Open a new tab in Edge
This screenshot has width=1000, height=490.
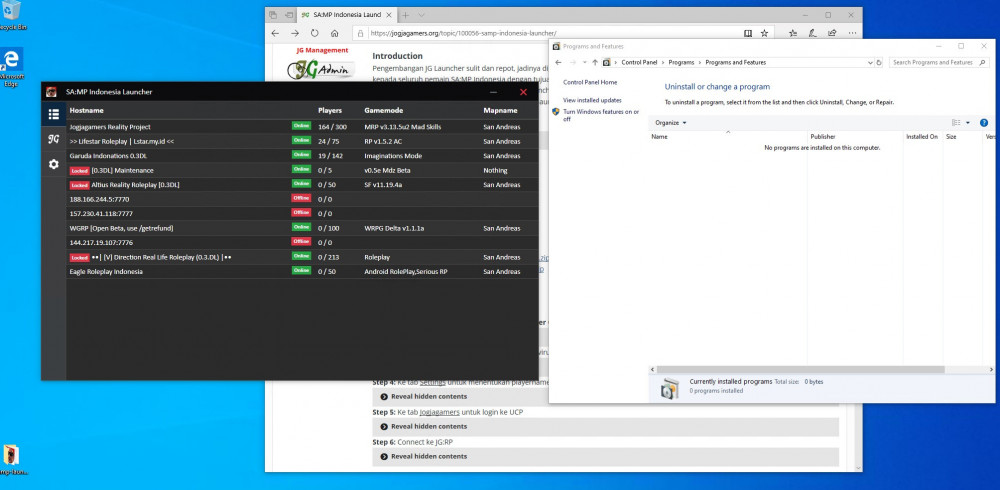pyautogui.click(x=405, y=15)
